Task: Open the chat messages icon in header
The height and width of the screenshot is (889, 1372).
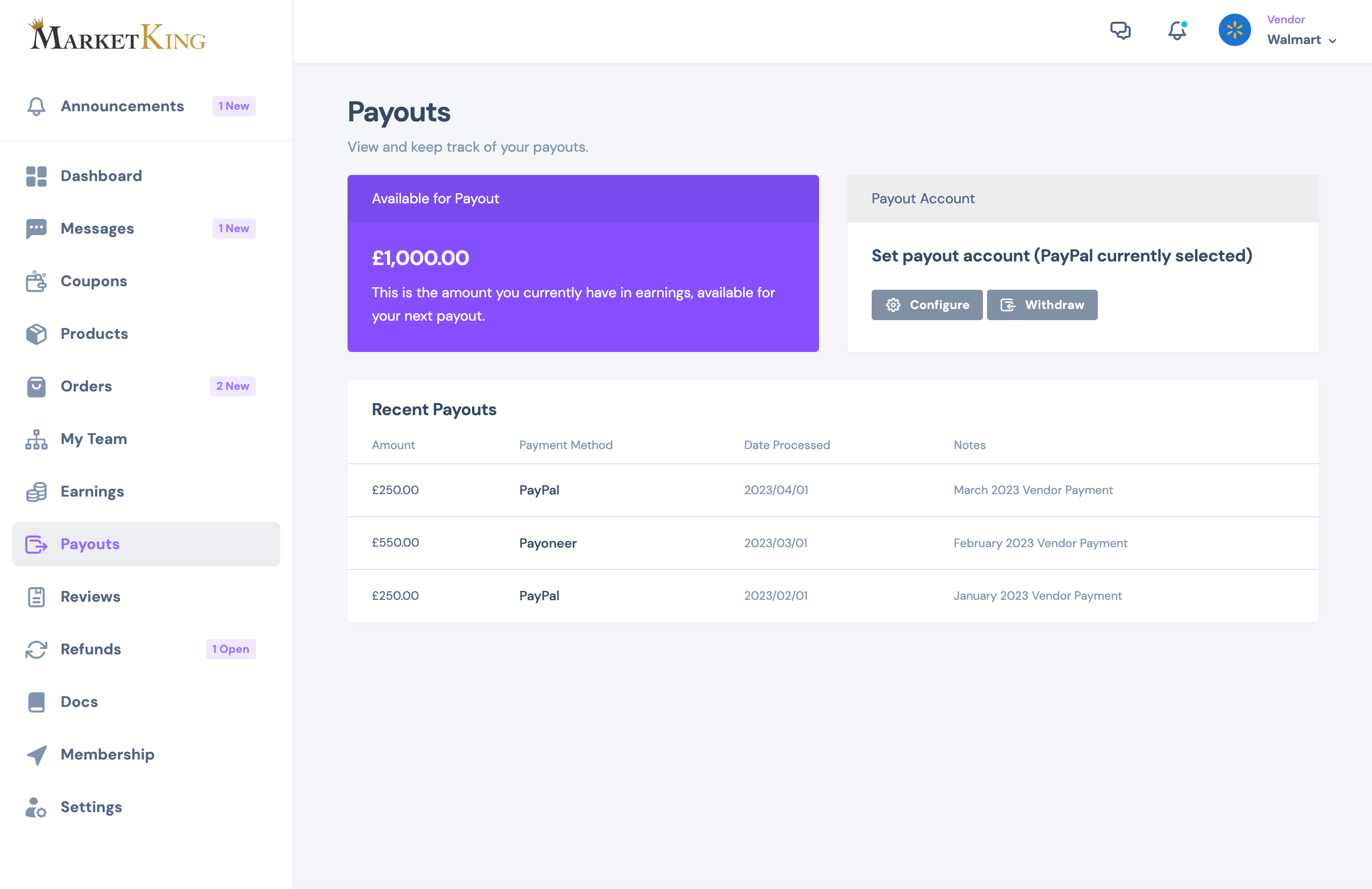Action: [x=1120, y=30]
